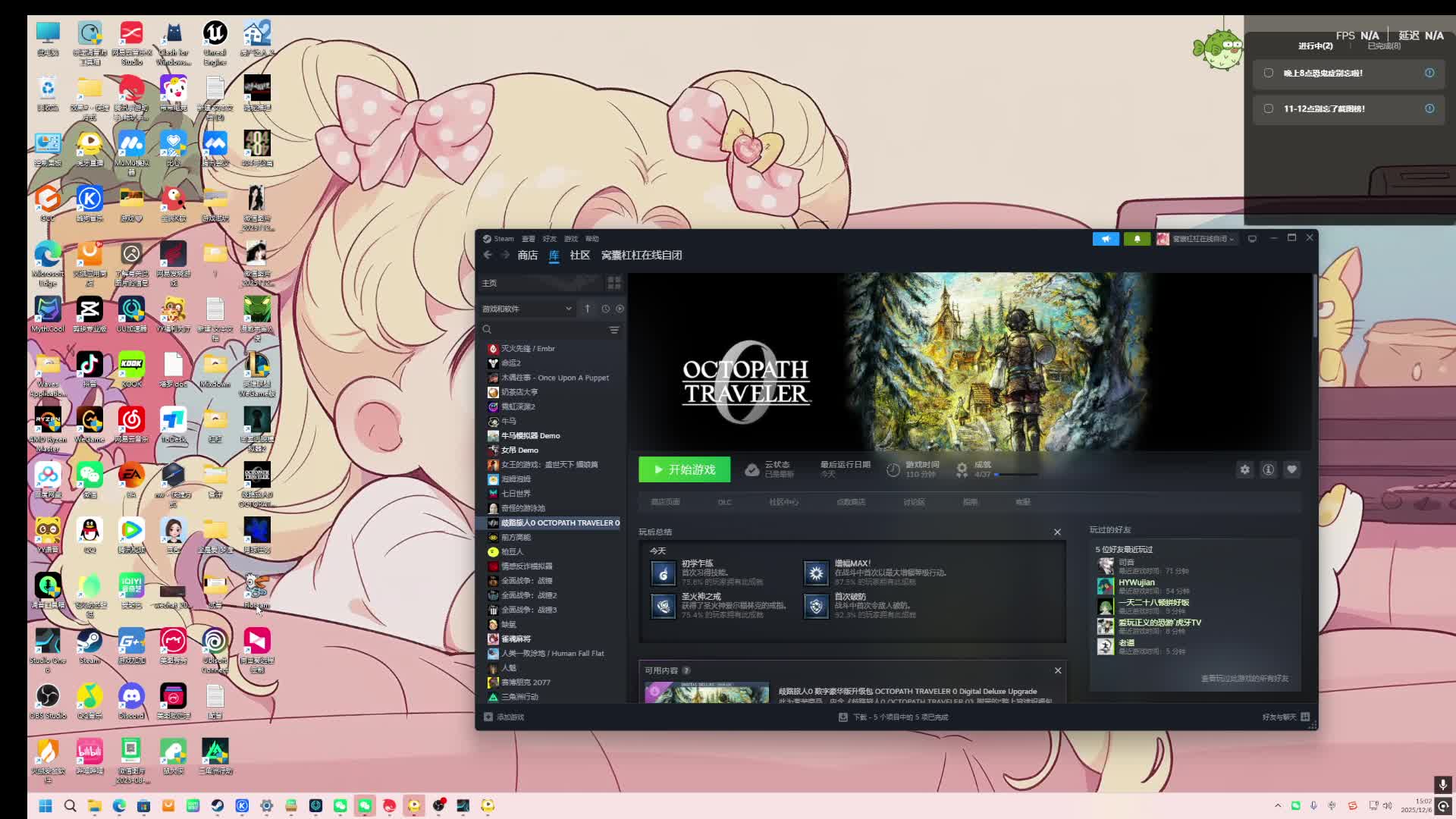This screenshot has height=819, width=1456.
Task: Show game info circle icon
Action: pyautogui.click(x=1268, y=469)
